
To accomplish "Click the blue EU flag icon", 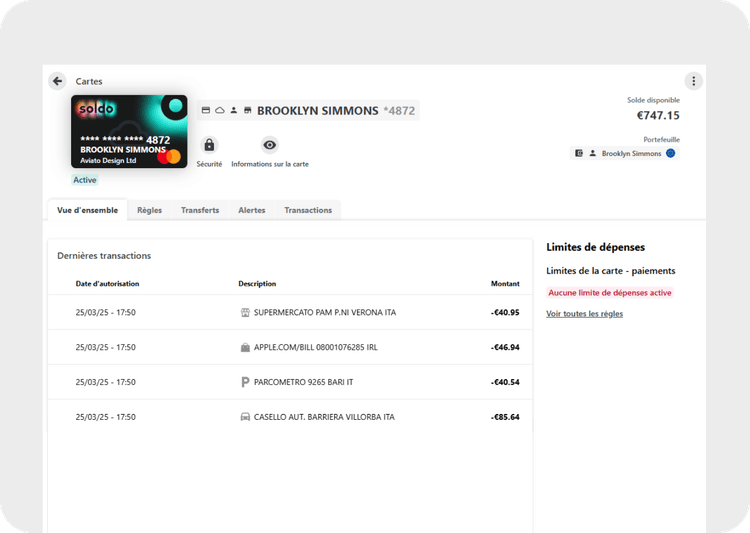I will 671,153.
